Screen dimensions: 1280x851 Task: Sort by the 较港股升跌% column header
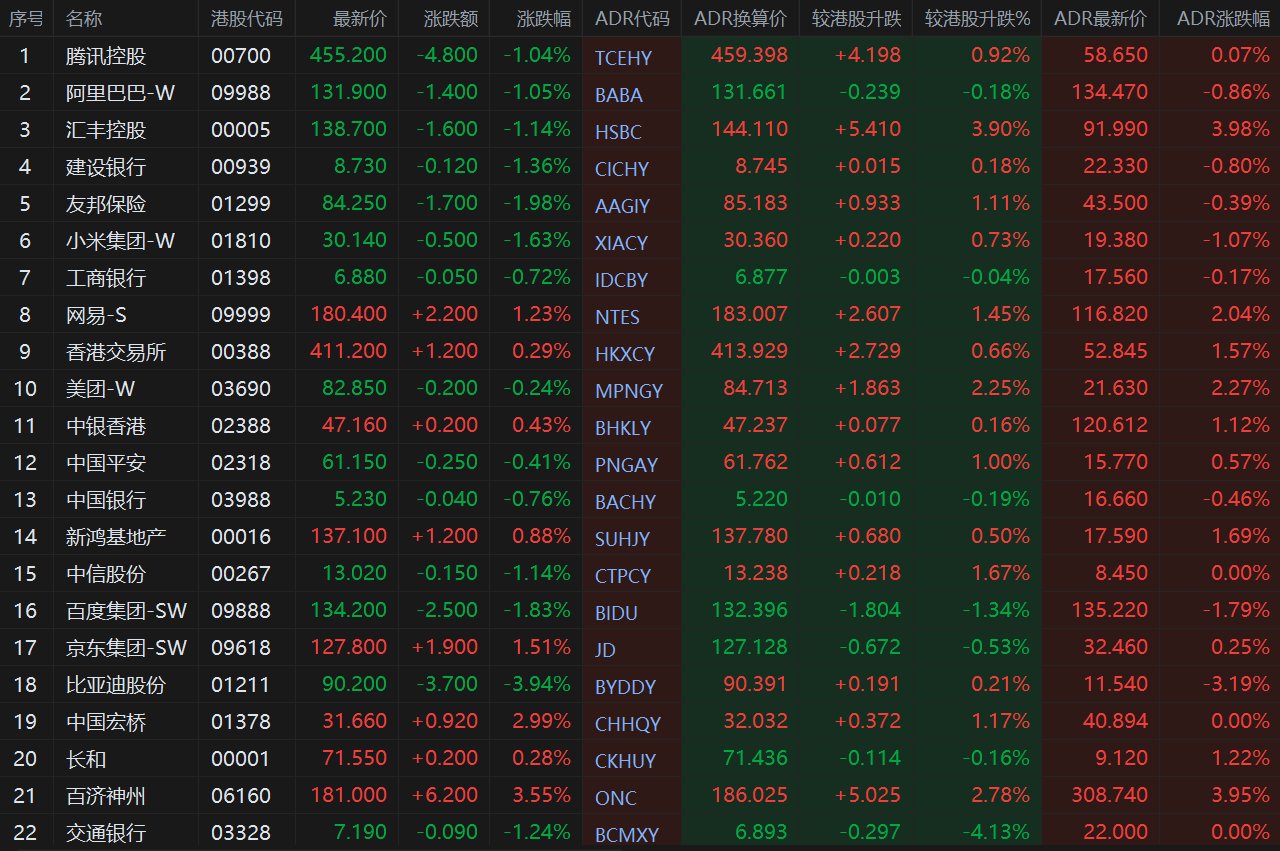click(977, 18)
